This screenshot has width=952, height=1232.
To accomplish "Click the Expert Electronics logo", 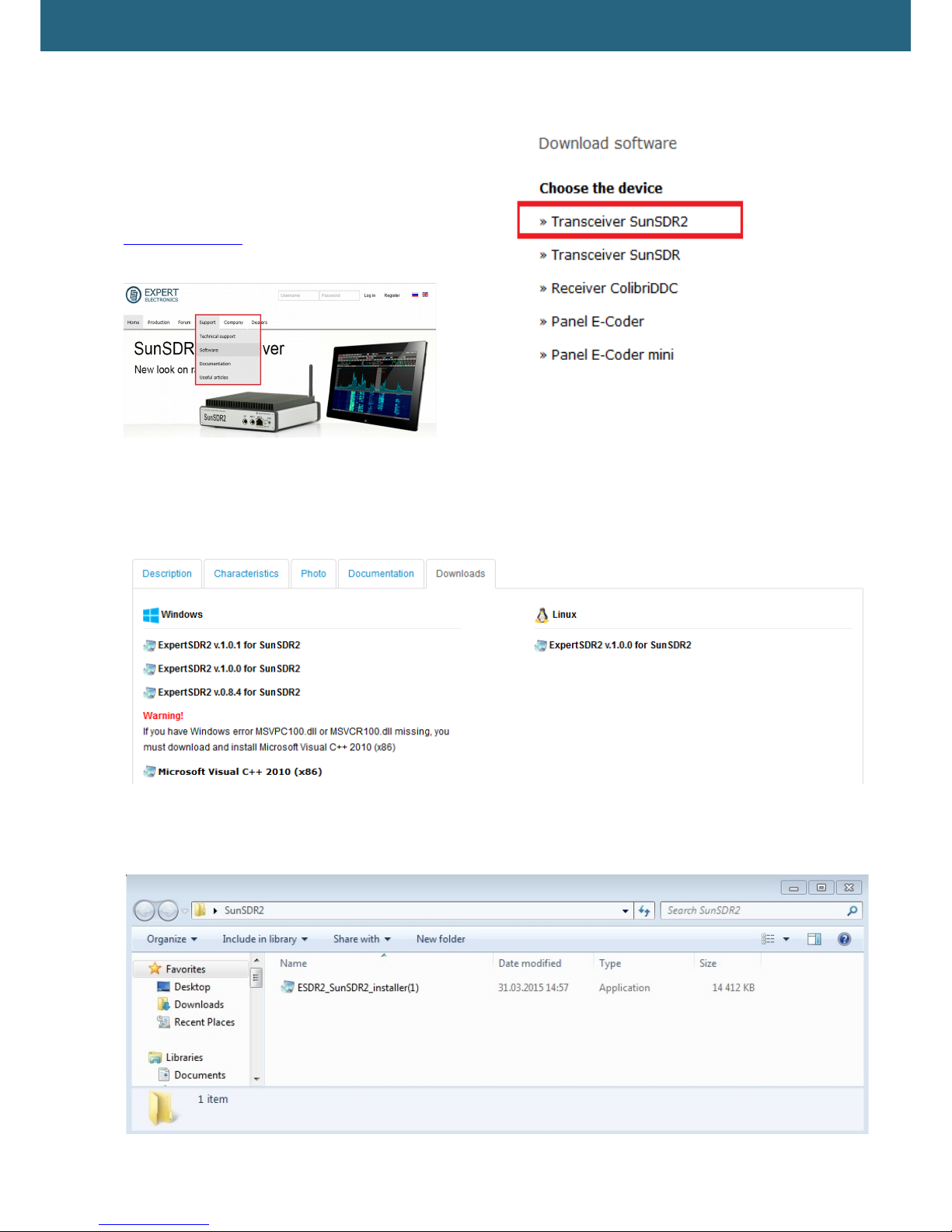I will pyautogui.click(x=152, y=295).
